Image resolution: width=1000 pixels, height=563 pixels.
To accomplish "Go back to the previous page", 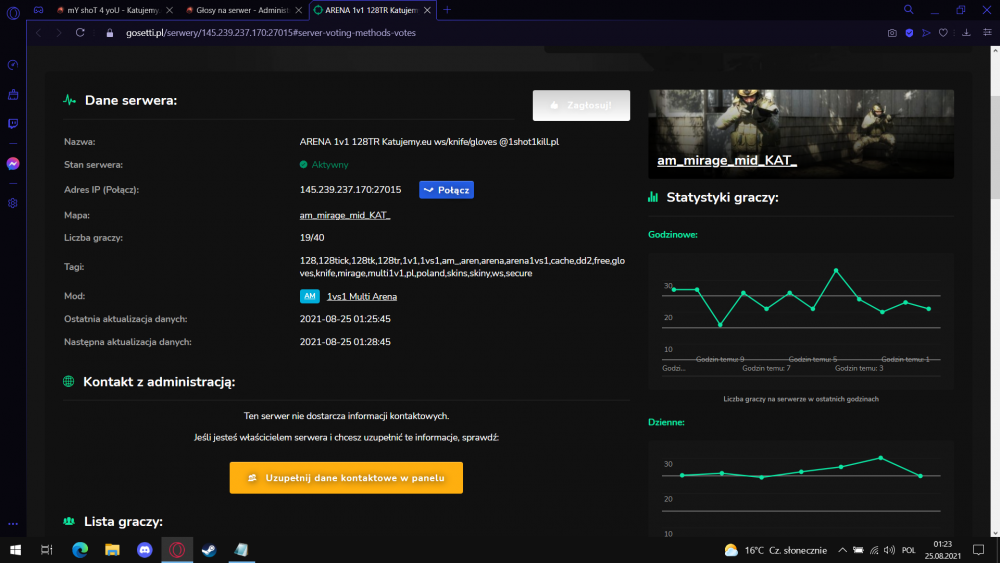I will 38,33.
